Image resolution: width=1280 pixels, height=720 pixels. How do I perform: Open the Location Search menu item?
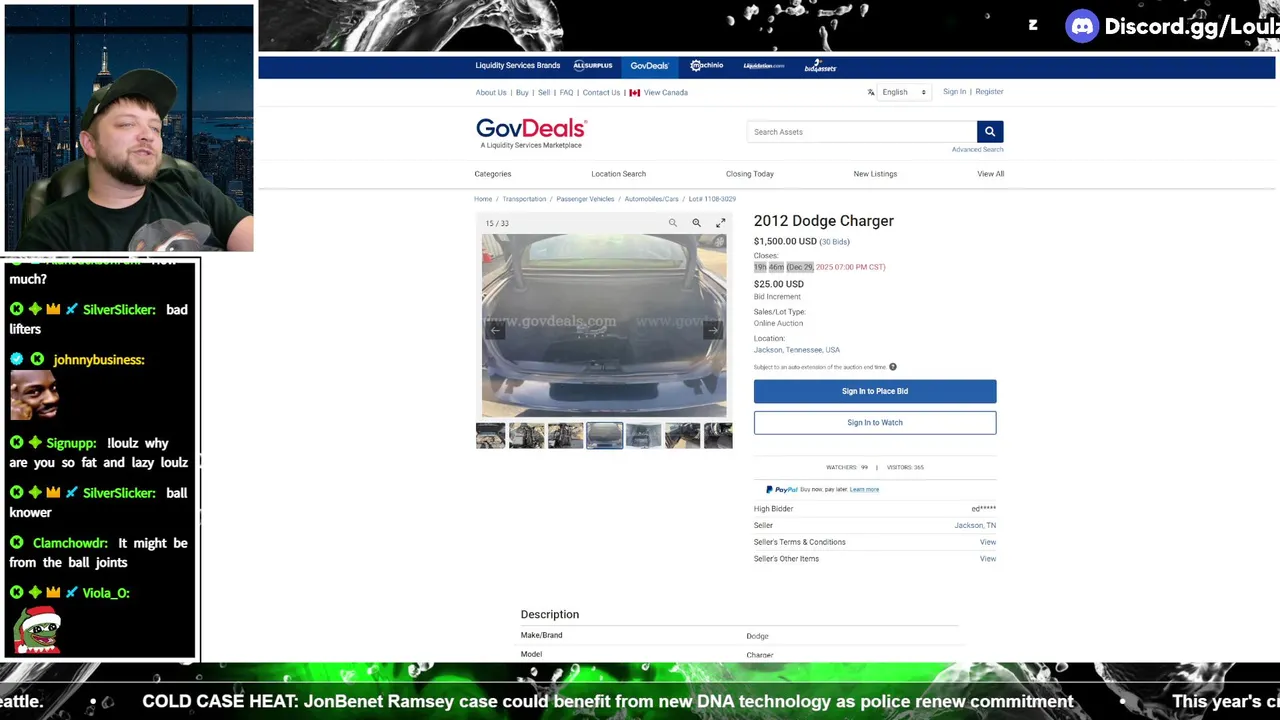(x=618, y=174)
